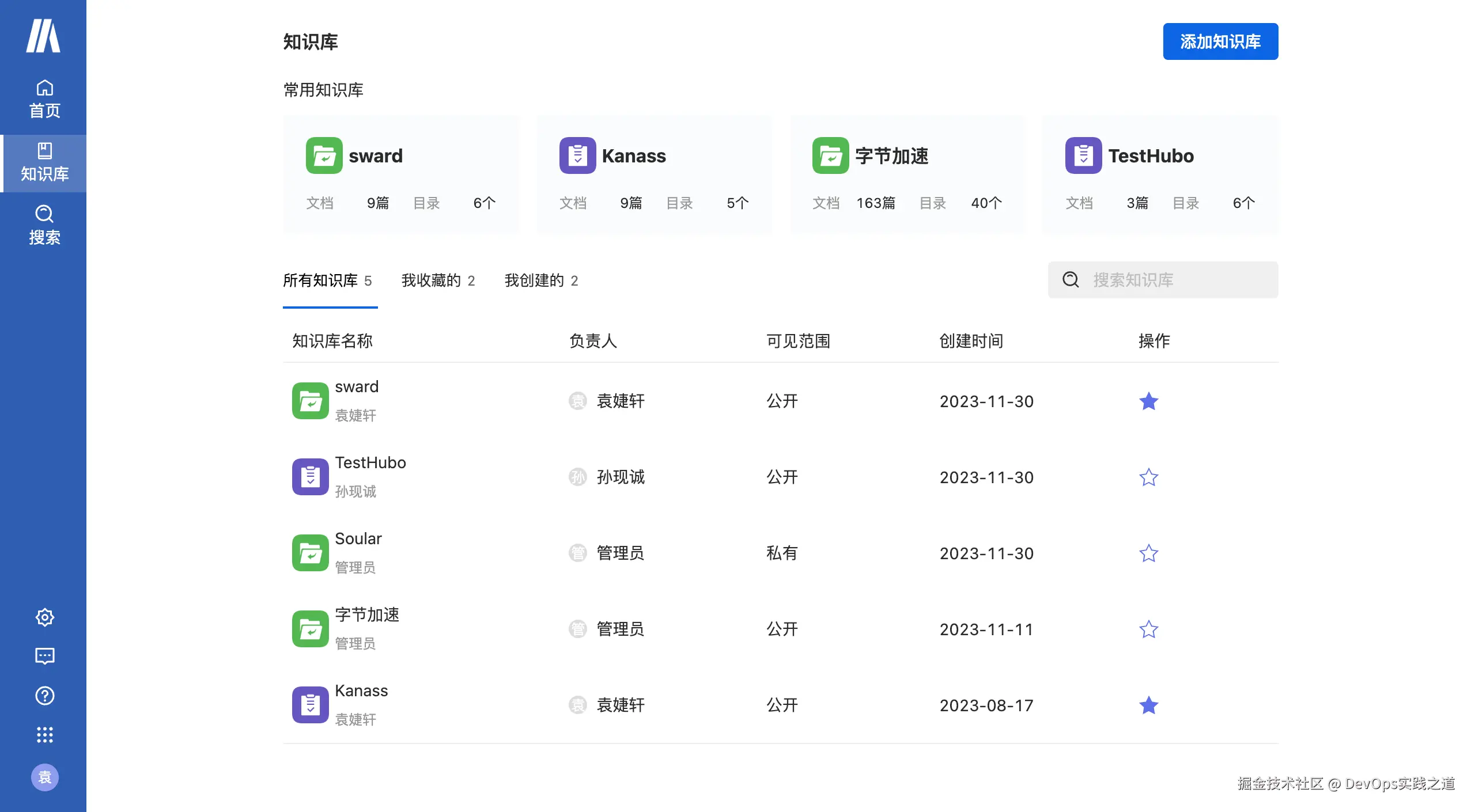Click the user avatar 袁 in sidebar
The image size is (1475, 812).
click(x=44, y=777)
